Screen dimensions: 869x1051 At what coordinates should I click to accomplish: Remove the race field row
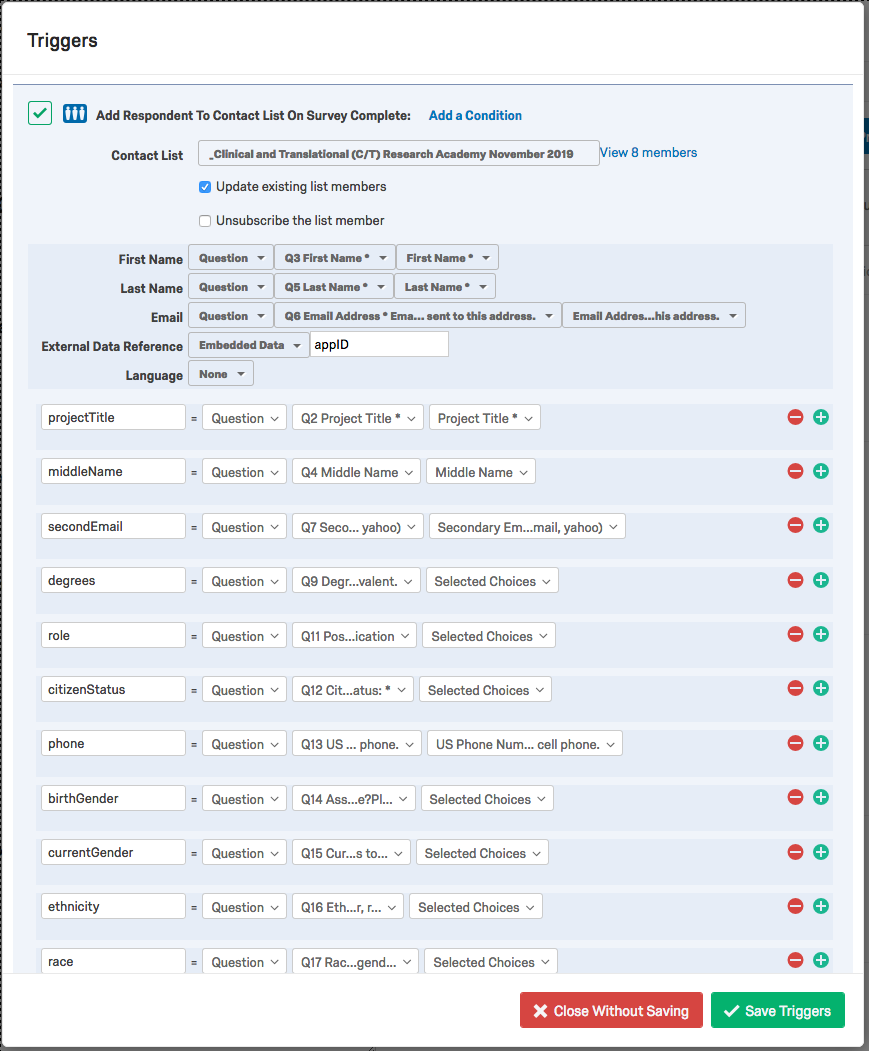click(795, 961)
